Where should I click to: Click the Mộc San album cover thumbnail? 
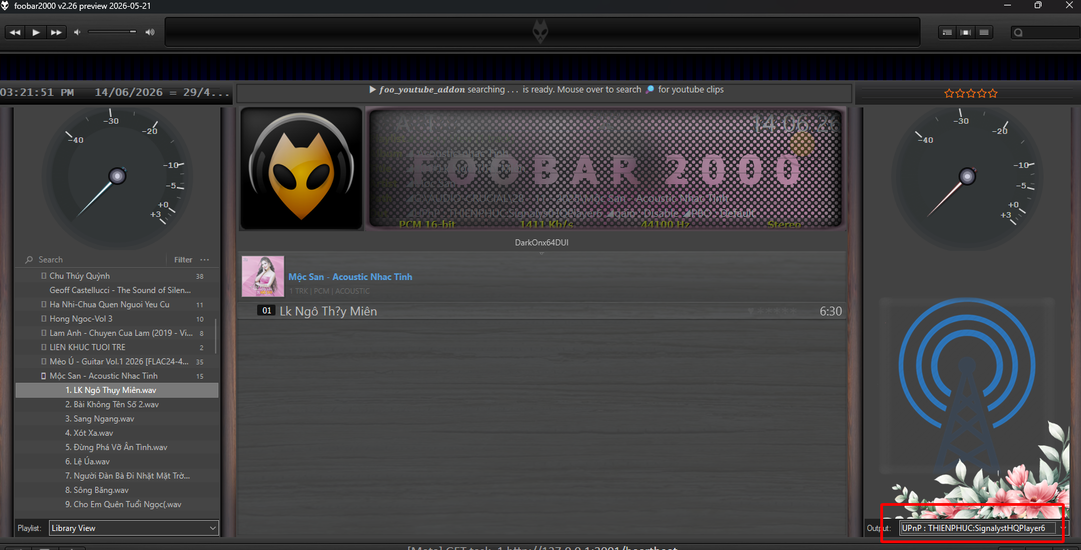[263, 276]
